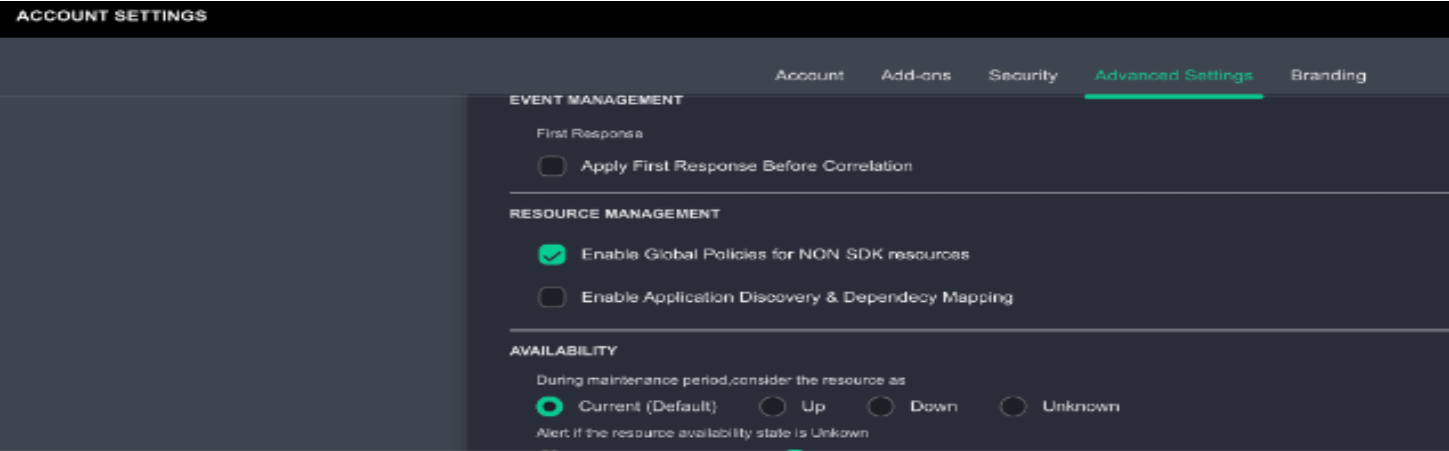Click the 'During maintenance period' description text

(721, 380)
